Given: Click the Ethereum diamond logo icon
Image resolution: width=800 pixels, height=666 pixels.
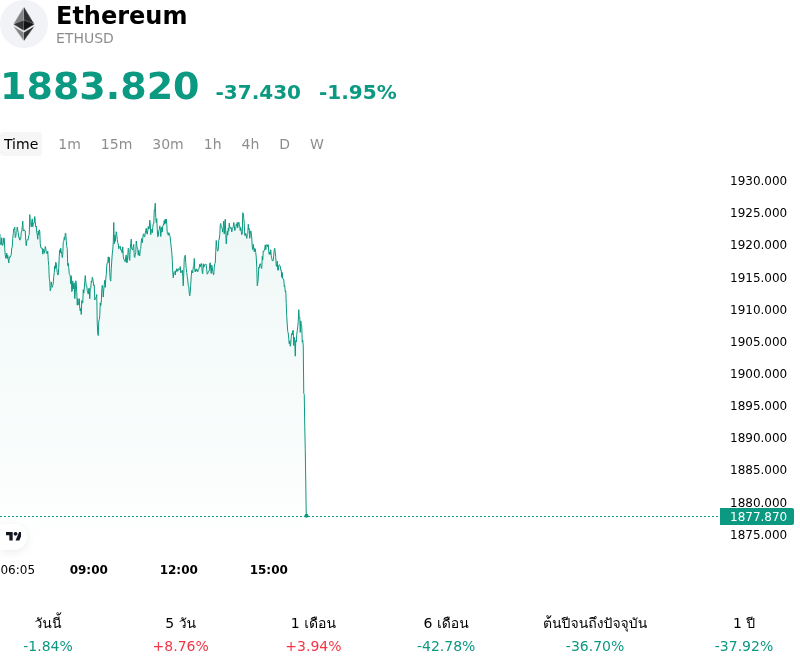Looking at the screenshot, I should click(x=23, y=24).
